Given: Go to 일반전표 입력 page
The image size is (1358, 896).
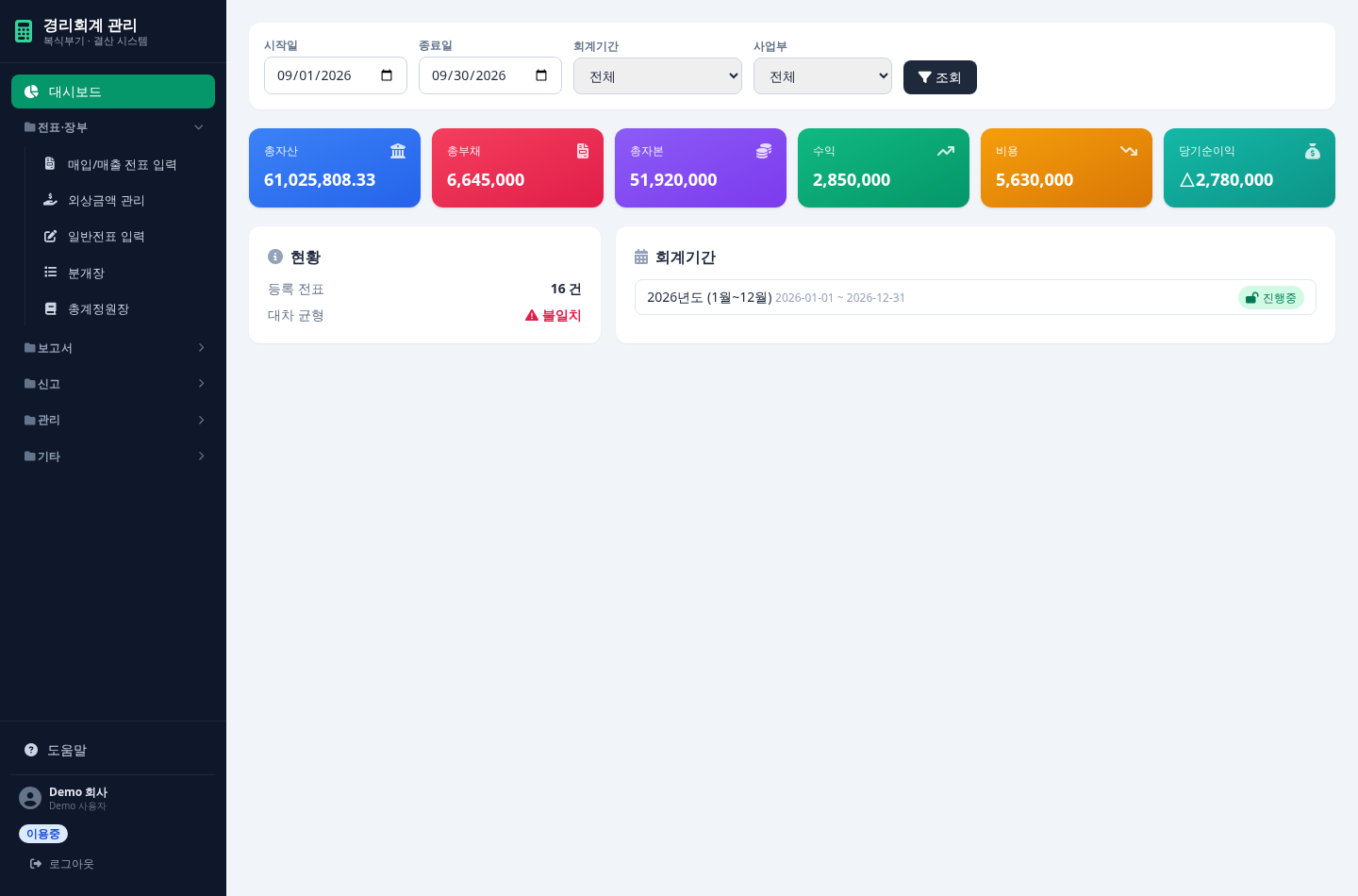Looking at the screenshot, I should click(123, 236).
